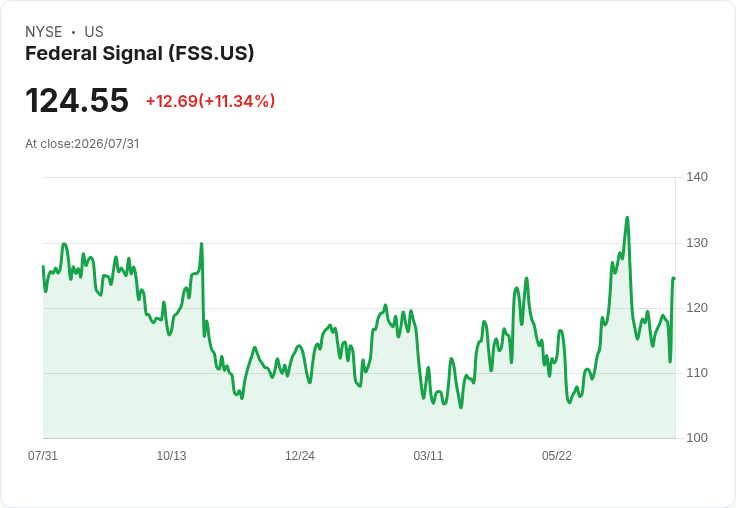This screenshot has height=508, width=736.
Task: Click the sharp price peak after 10/13
Action: (x=201, y=244)
